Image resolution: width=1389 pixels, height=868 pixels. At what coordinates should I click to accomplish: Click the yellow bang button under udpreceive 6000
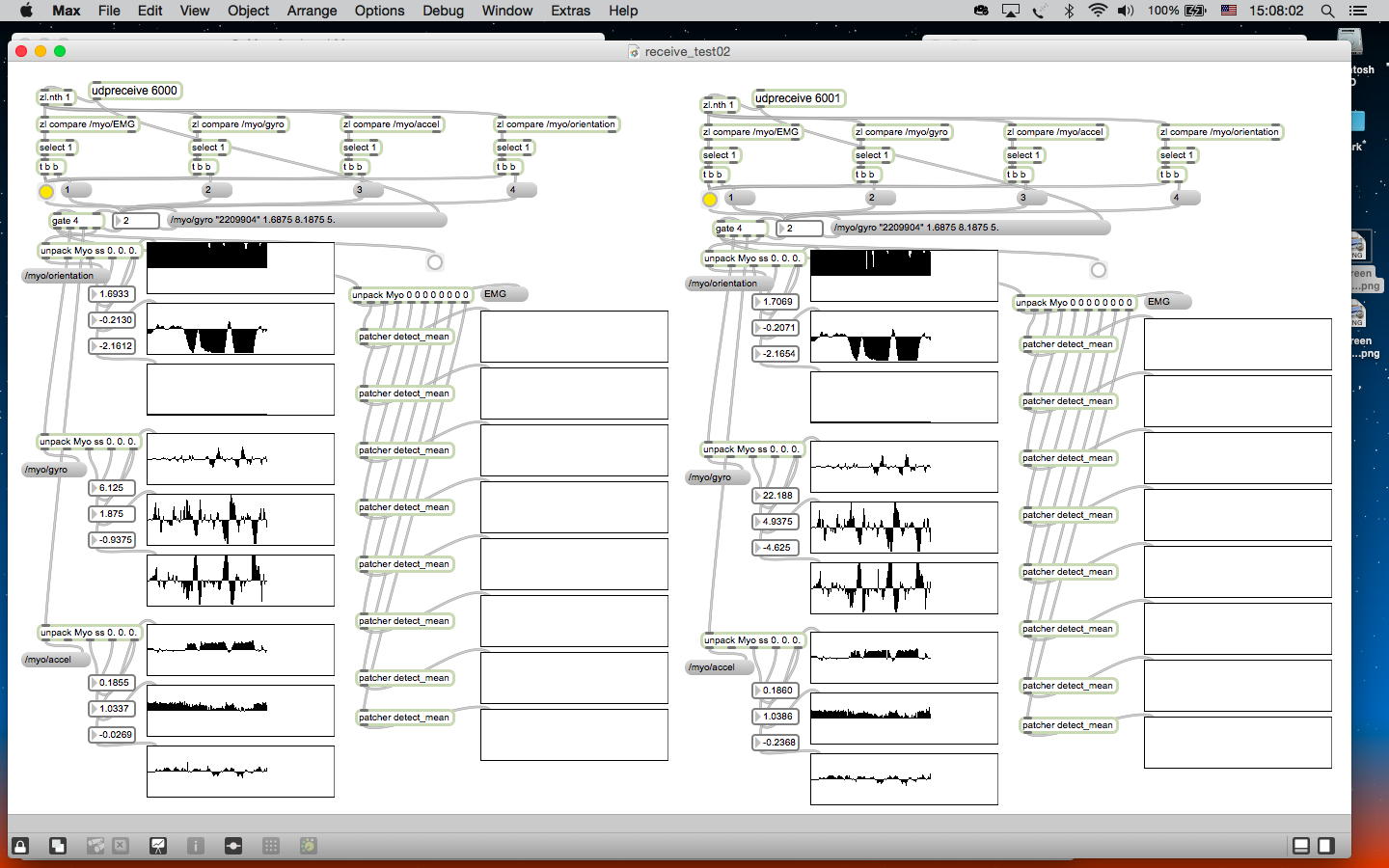pyautogui.click(x=46, y=191)
